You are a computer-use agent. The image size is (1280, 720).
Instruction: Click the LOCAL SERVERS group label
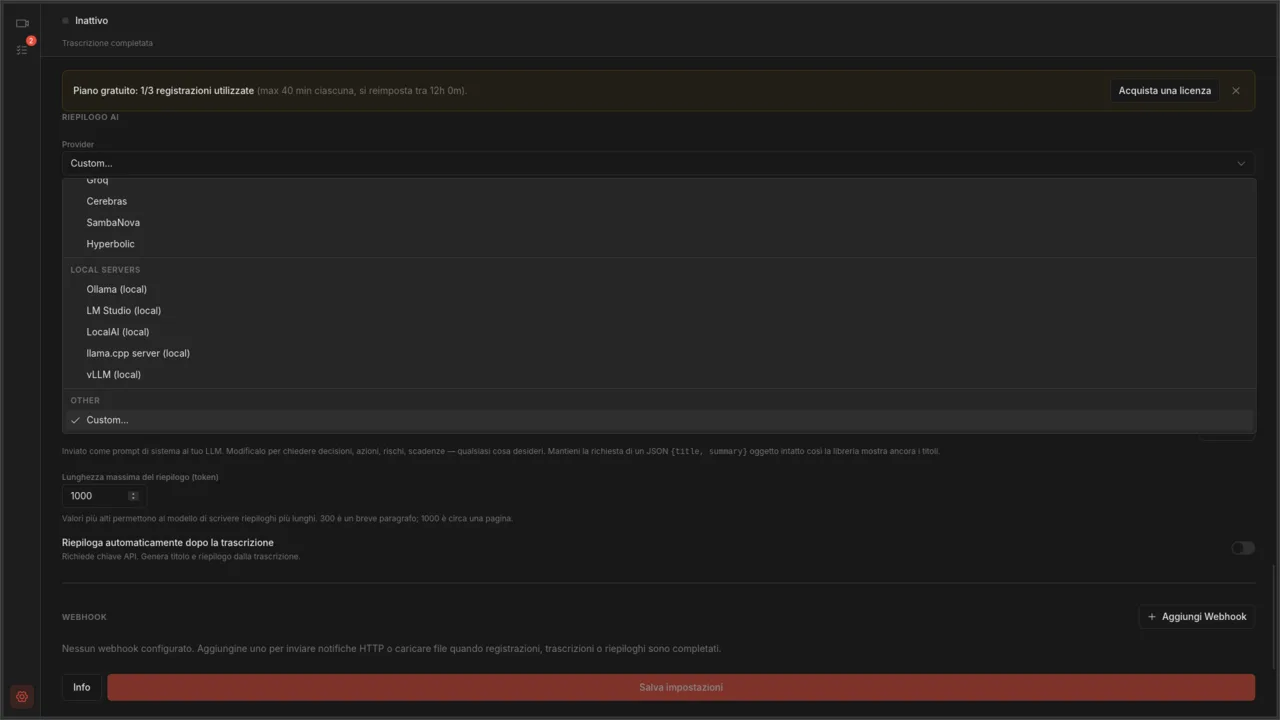tap(105, 270)
